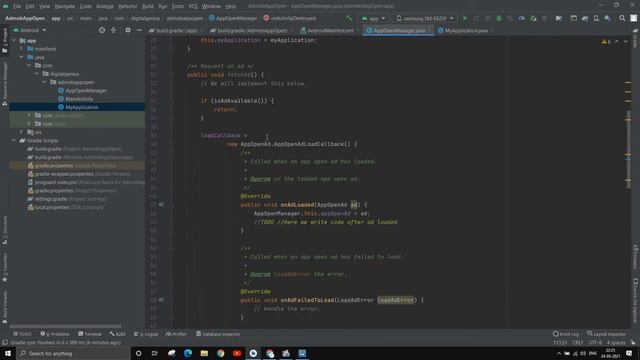Click the Debug app bug icon
640x360 pixels.
click(x=499, y=18)
